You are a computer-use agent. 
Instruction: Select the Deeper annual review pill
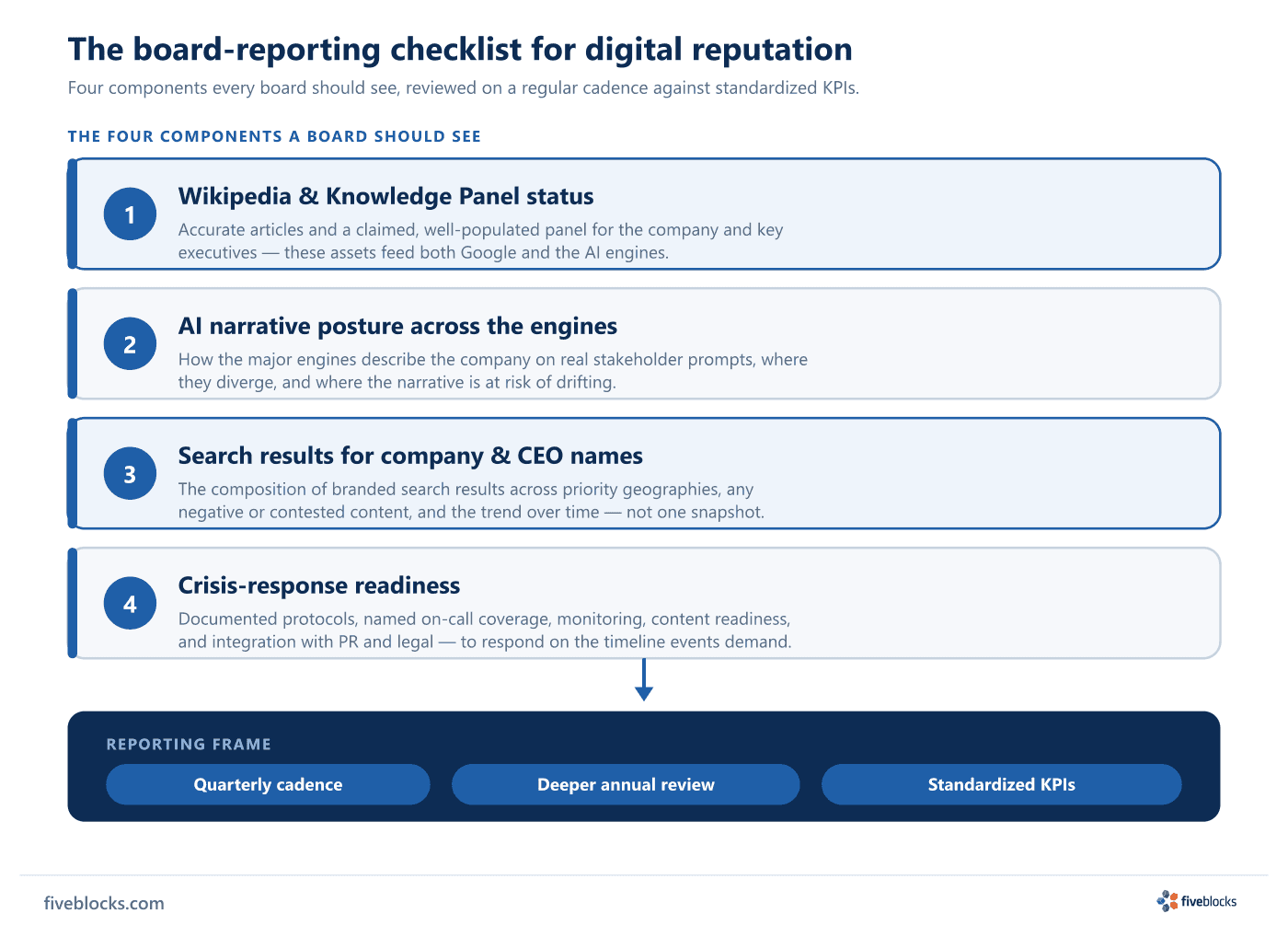(x=626, y=784)
